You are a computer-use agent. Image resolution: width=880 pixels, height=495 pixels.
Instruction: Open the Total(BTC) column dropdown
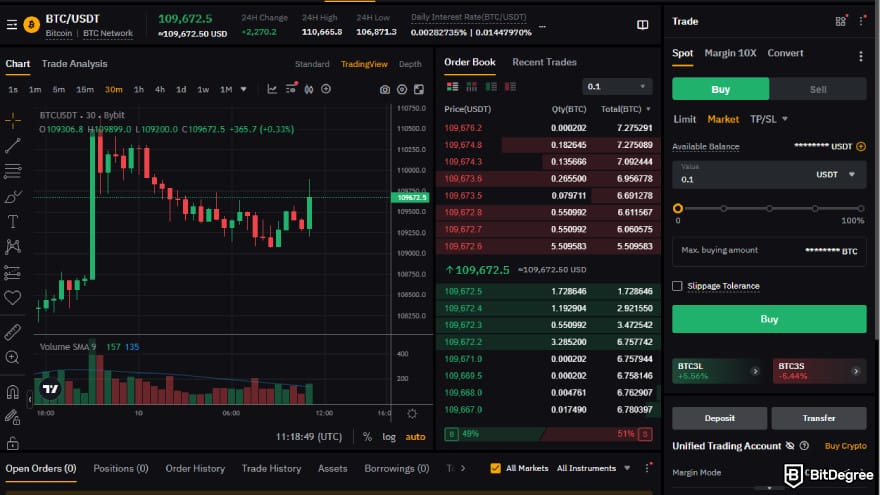click(x=649, y=109)
